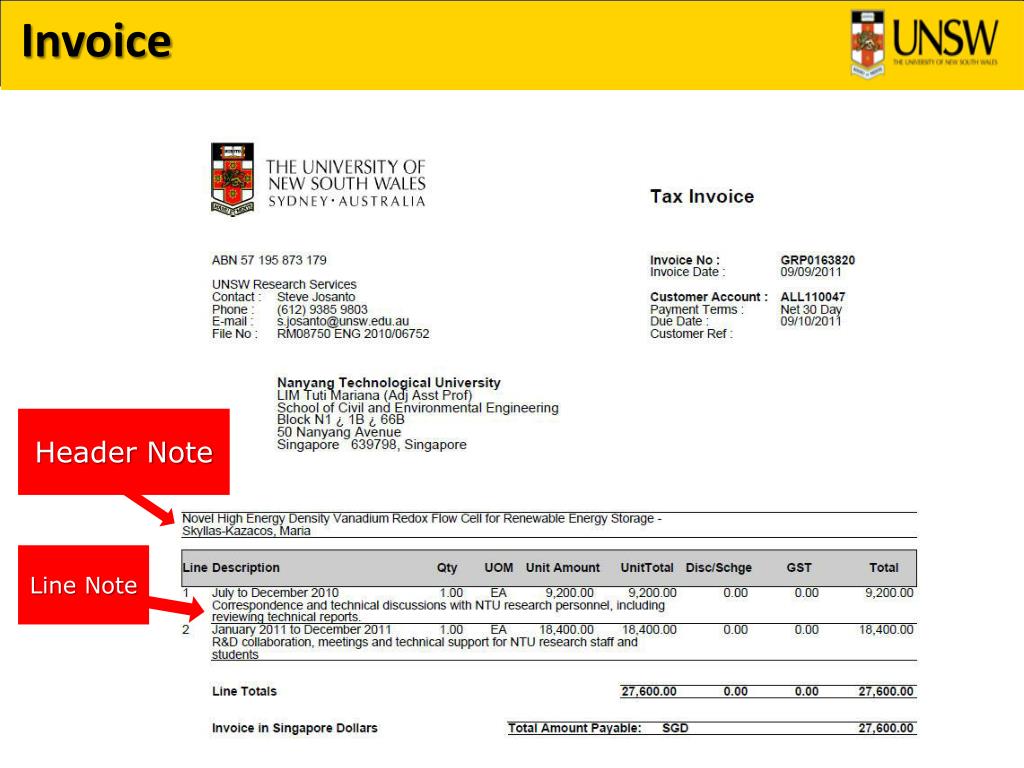Image resolution: width=1024 pixels, height=768 pixels.
Task: Click file number RM08750 ENG 2010/06752
Action: pyautogui.click(x=353, y=334)
